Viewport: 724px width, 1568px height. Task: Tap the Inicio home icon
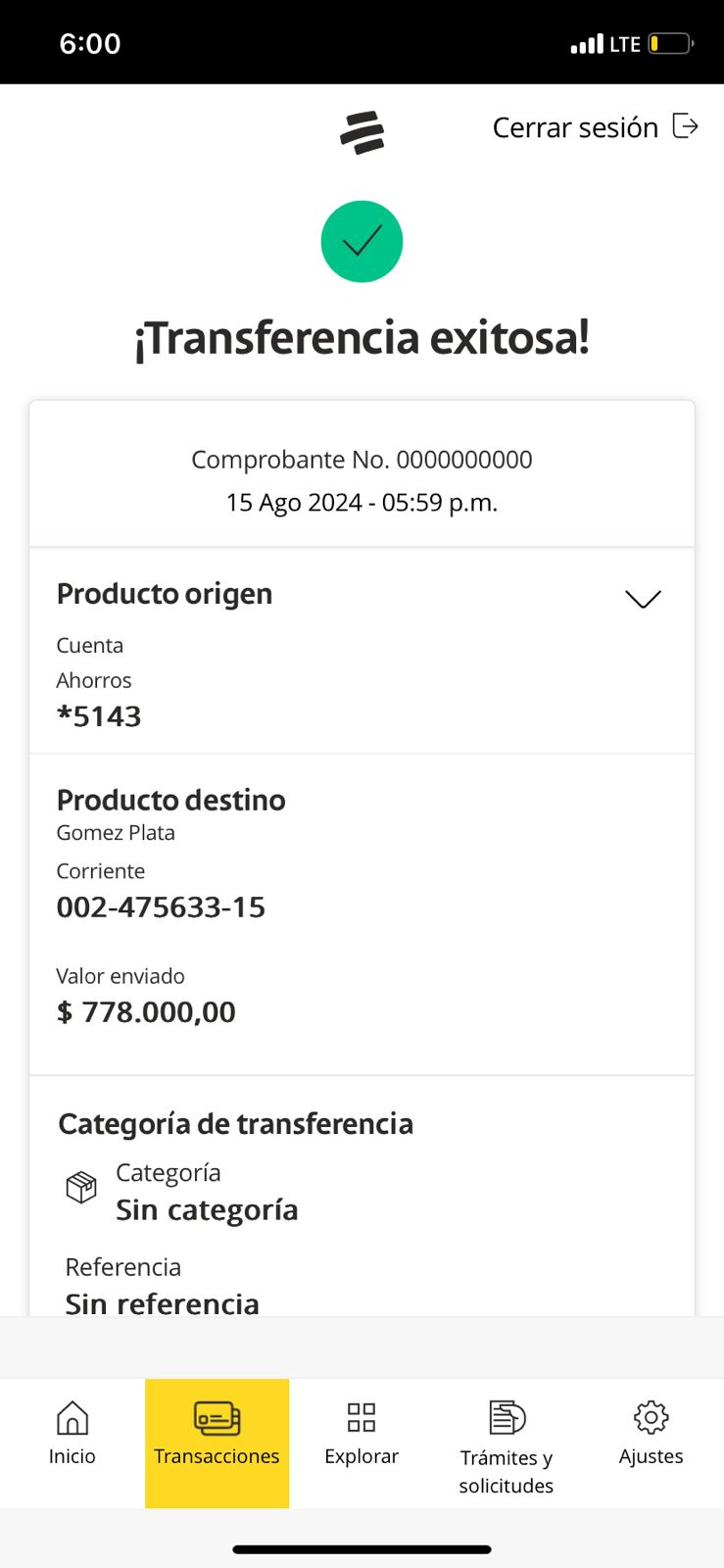72,1417
